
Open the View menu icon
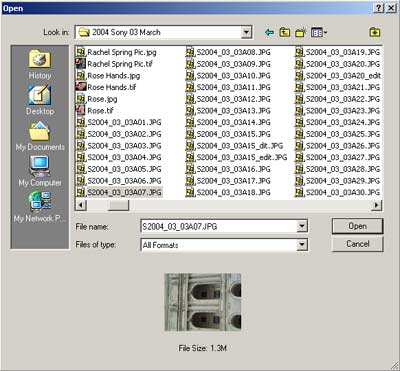[x=319, y=32]
